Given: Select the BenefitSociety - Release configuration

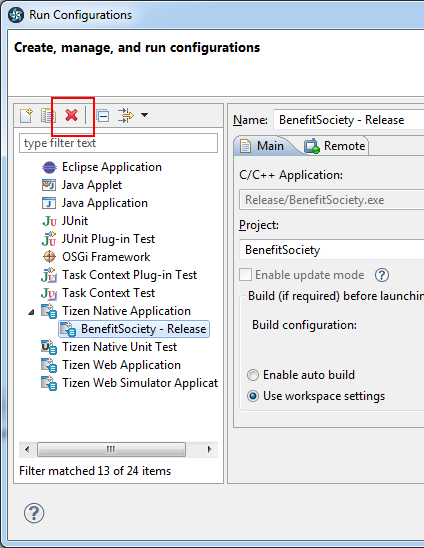Looking at the screenshot, I should (x=134, y=329).
